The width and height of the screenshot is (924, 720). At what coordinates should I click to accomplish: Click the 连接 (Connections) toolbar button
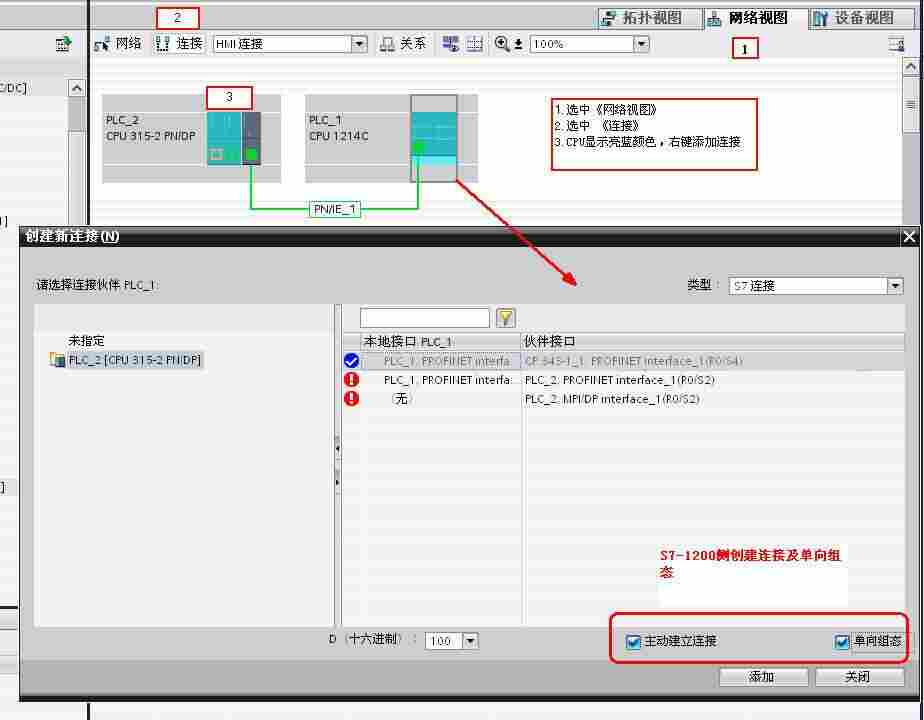[180, 44]
